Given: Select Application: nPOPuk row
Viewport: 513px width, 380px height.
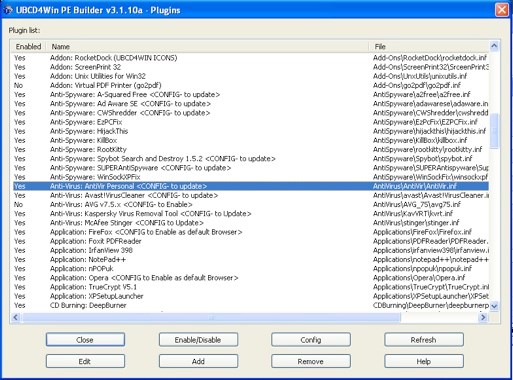Looking at the screenshot, I should click(251, 269).
